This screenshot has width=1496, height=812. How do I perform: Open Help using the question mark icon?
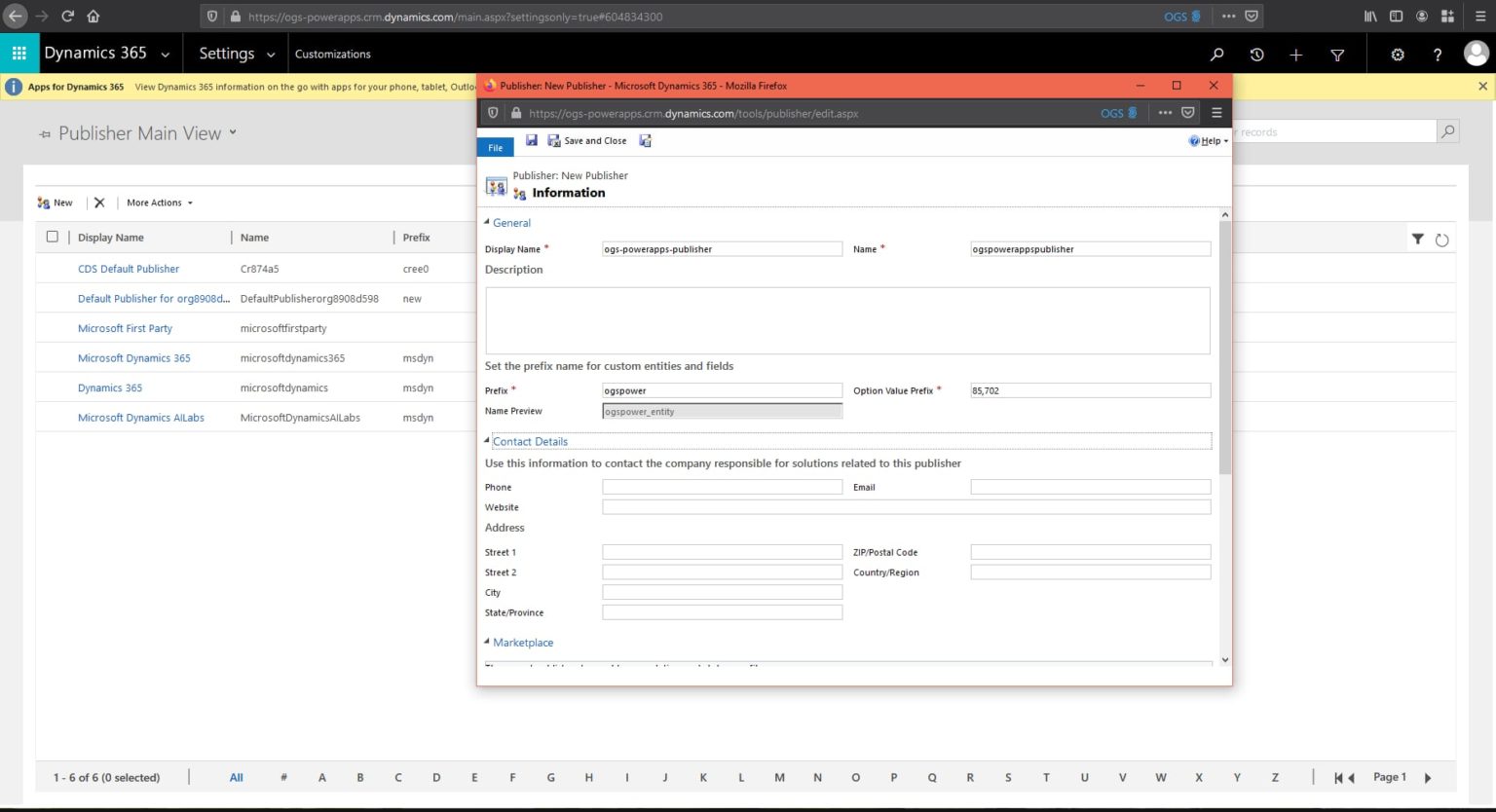[1438, 55]
